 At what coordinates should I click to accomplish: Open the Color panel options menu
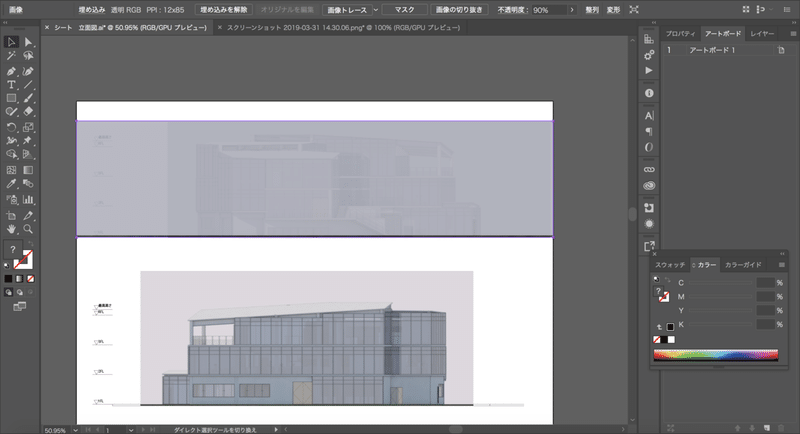782,265
